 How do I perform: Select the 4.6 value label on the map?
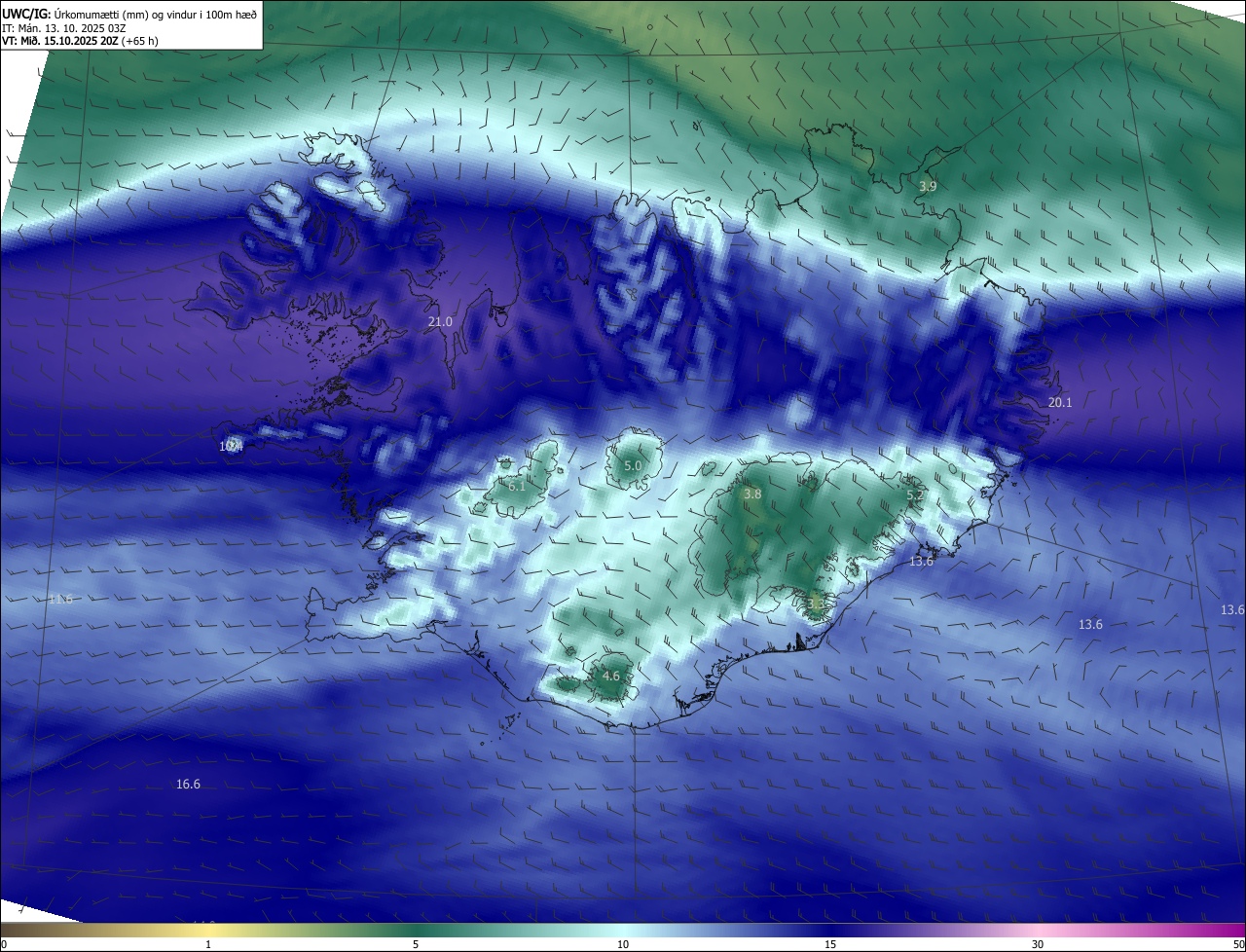(611, 676)
